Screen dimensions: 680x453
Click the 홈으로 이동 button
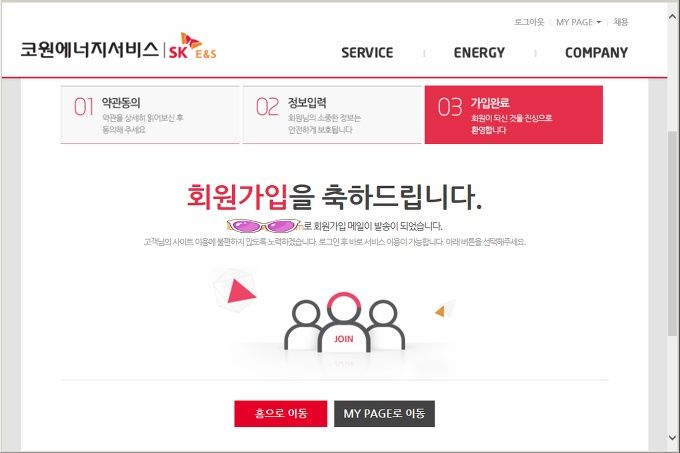[x=281, y=414]
